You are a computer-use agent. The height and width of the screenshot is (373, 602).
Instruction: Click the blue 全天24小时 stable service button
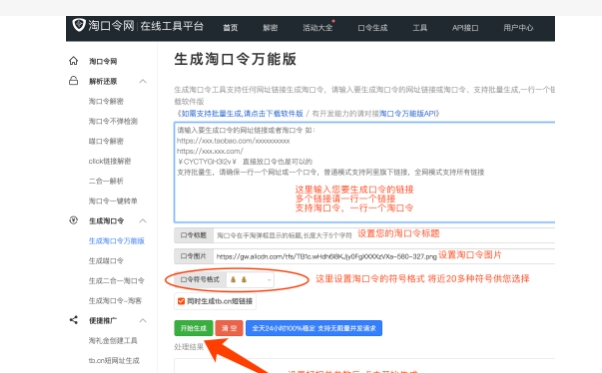pos(314,328)
